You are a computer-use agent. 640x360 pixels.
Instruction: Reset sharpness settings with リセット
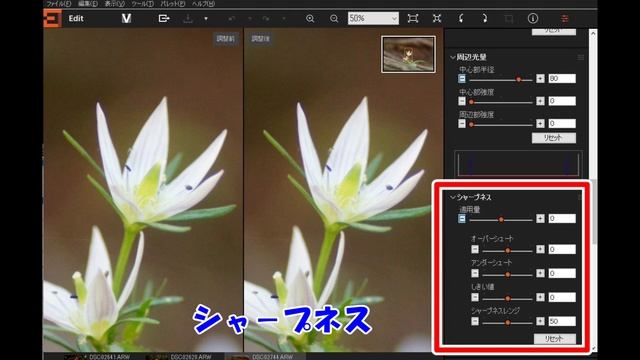(x=554, y=339)
